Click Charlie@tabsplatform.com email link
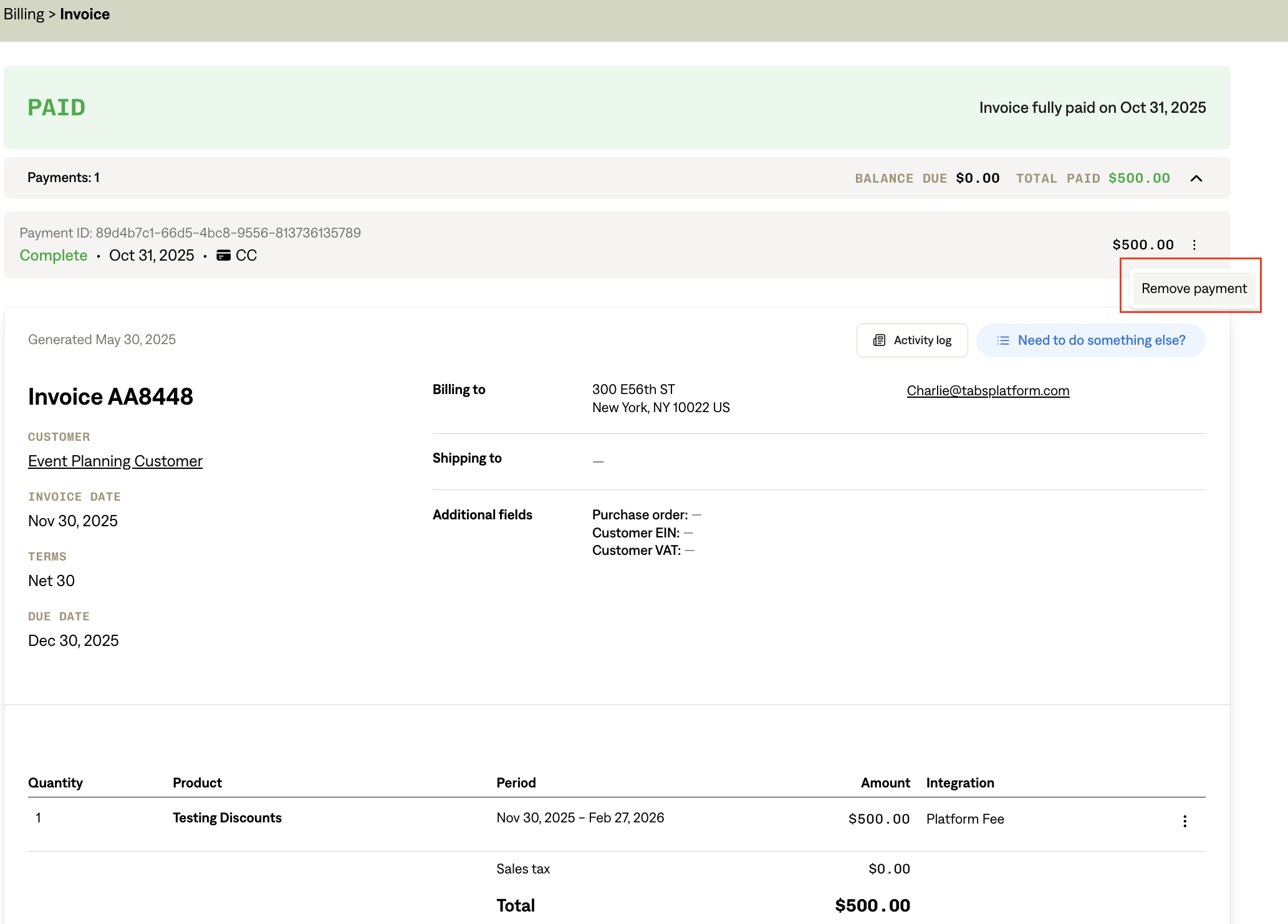1288x924 pixels. 988,391
